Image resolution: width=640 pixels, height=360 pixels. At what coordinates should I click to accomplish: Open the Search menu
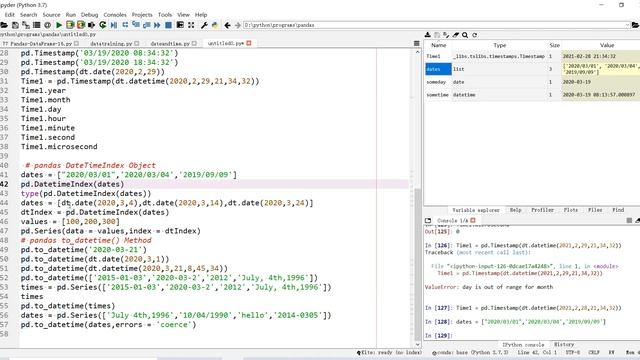point(29,15)
